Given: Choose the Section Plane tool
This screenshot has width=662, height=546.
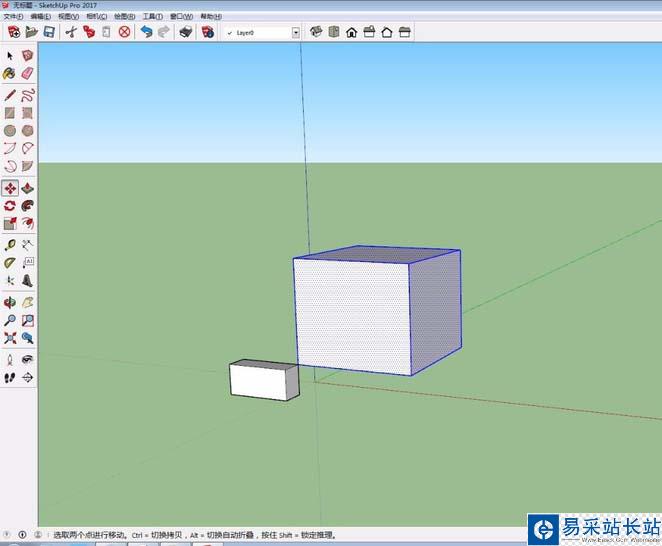Looking at the screenshot, I should 27,378.
